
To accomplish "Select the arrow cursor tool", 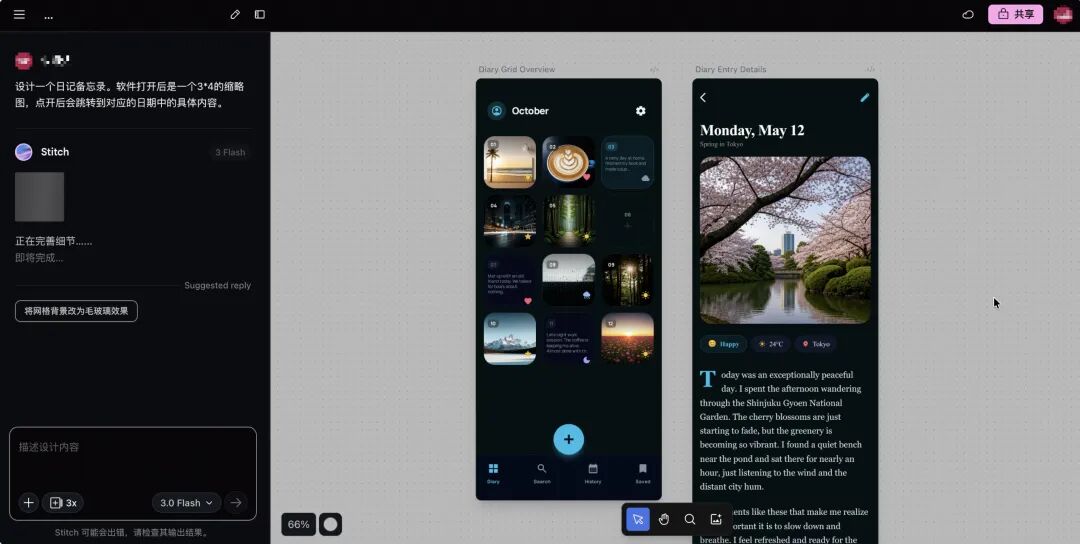I will click(x=637, y=519).
